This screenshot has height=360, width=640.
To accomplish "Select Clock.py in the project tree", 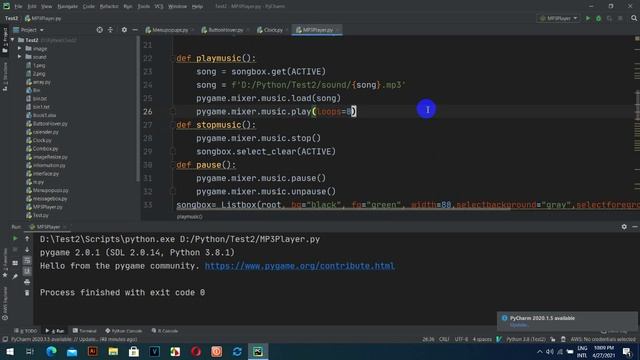I will tap(39, 140).
